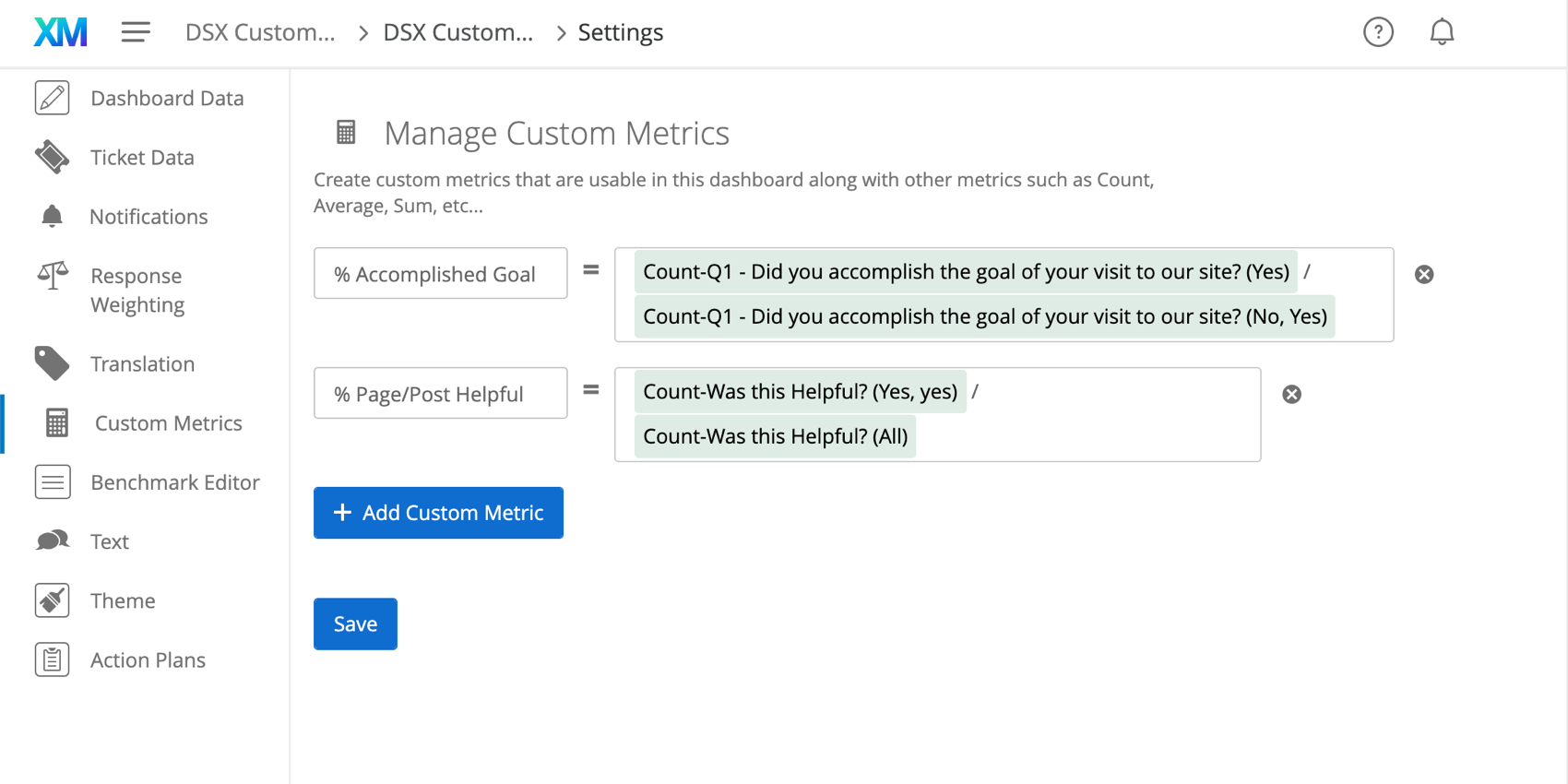Remove the % Page/Post Helpful metric

click(x=1291, y=394)
